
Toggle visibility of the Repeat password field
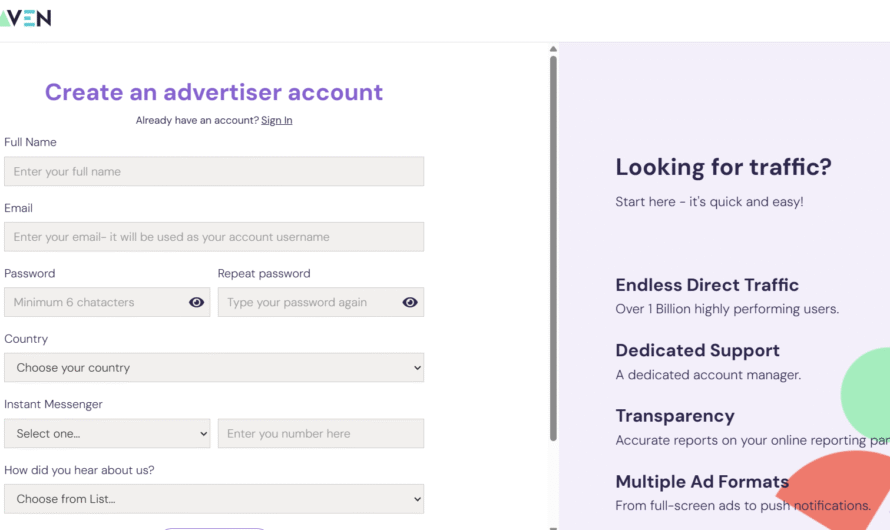[410, 303]
